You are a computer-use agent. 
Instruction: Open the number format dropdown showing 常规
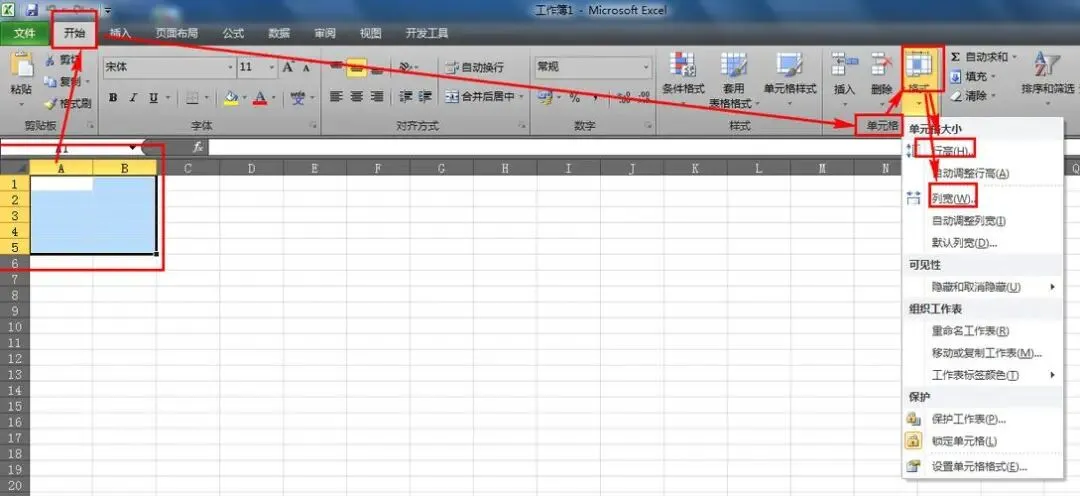coord(646,68)
